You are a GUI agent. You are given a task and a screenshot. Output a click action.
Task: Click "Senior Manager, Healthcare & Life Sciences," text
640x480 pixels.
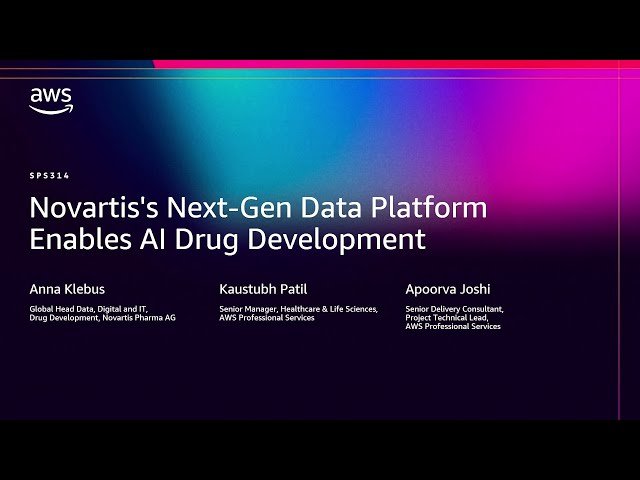(x=299, y=309)
